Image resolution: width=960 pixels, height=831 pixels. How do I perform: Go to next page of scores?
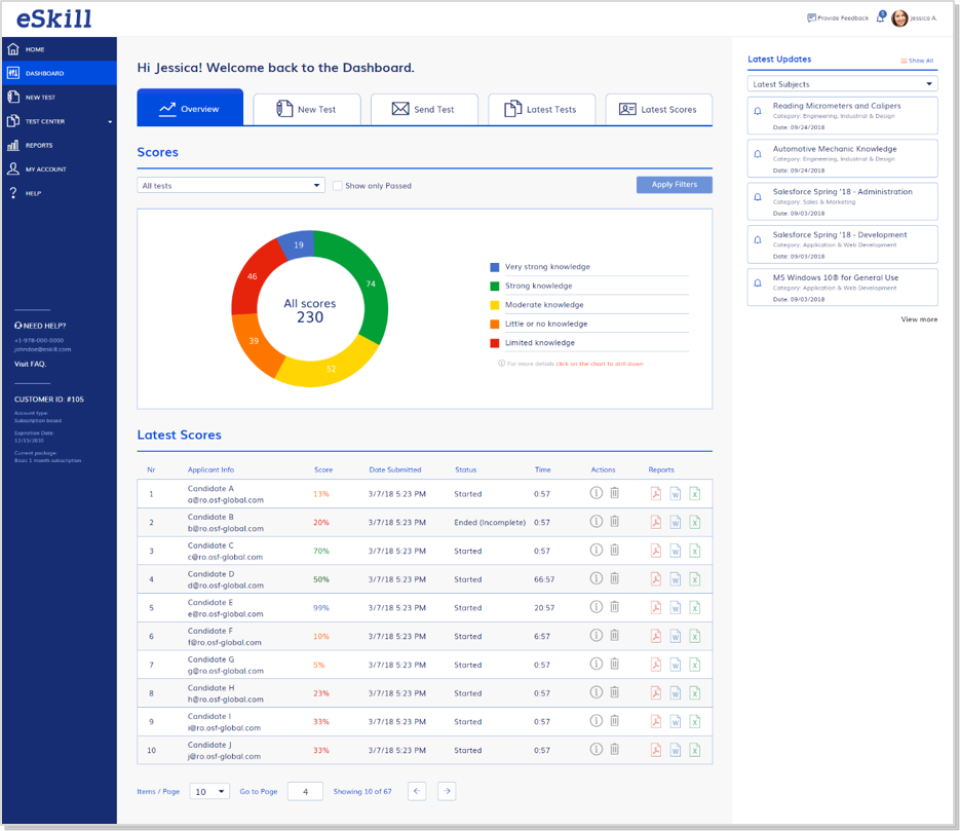tap(447, 791)
